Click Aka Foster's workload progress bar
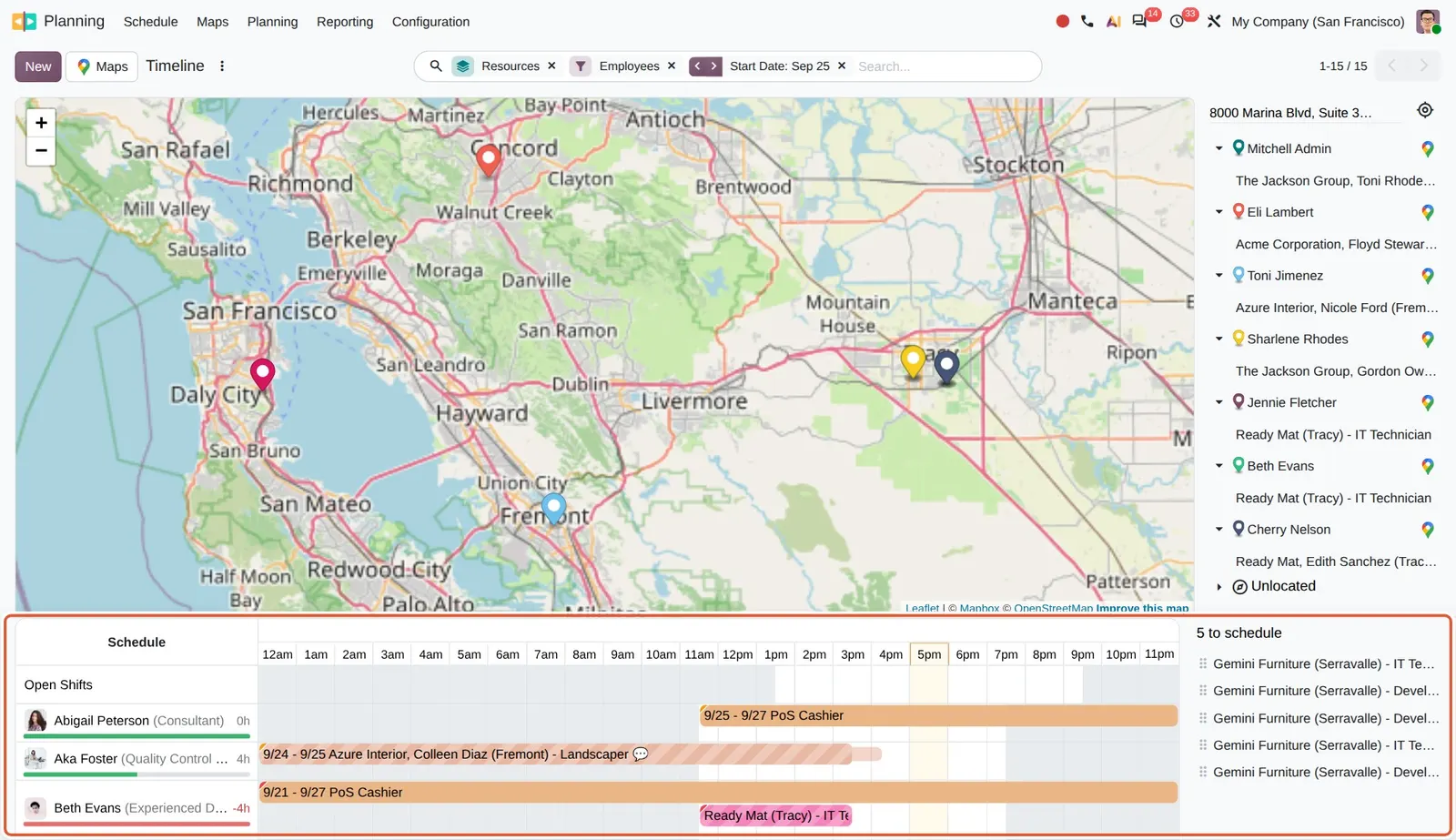 point(136,774)
